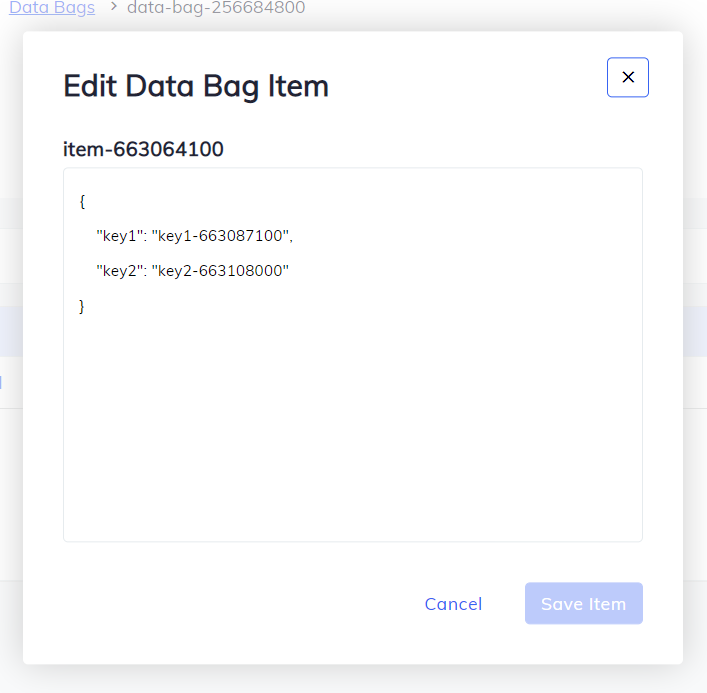Click the breadcrumb chevron separator
Viewport: 707px width, 693px height.
[113, 8]
